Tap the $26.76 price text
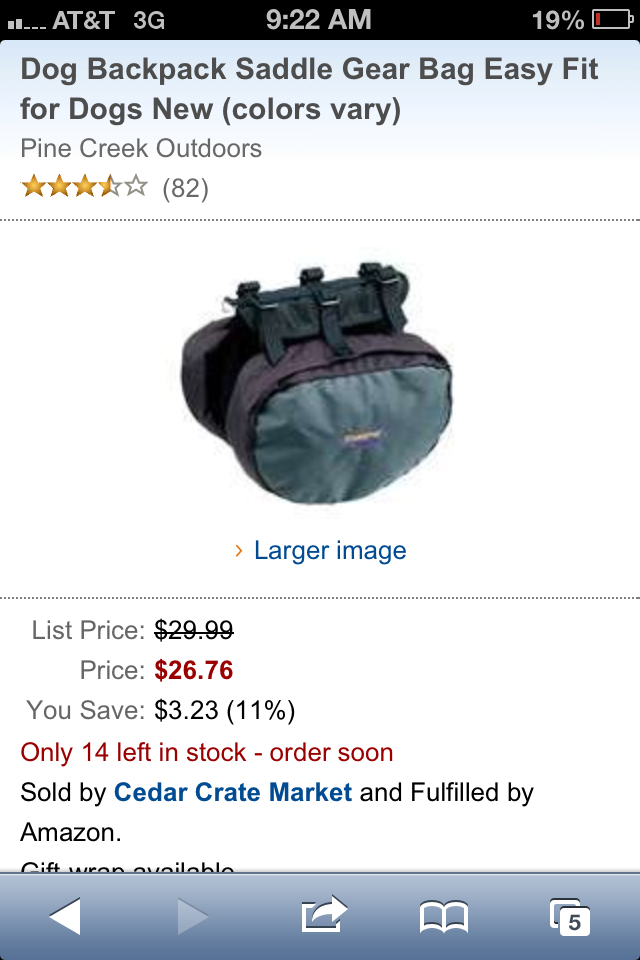 pos(194,670)
